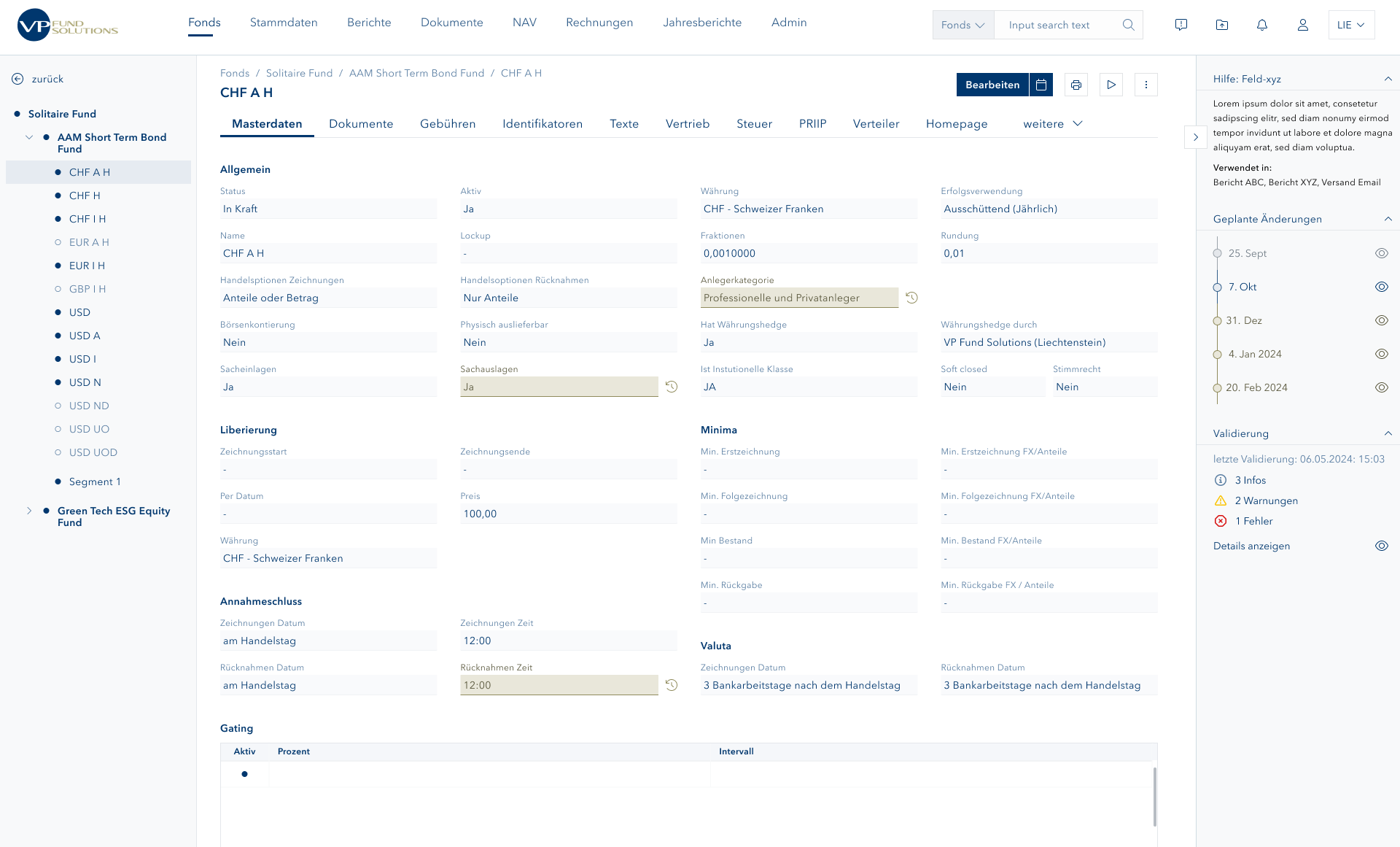Open the three-dot more options menu
The height and width of the screenshot is (847, 1400).
(1146, 85)
